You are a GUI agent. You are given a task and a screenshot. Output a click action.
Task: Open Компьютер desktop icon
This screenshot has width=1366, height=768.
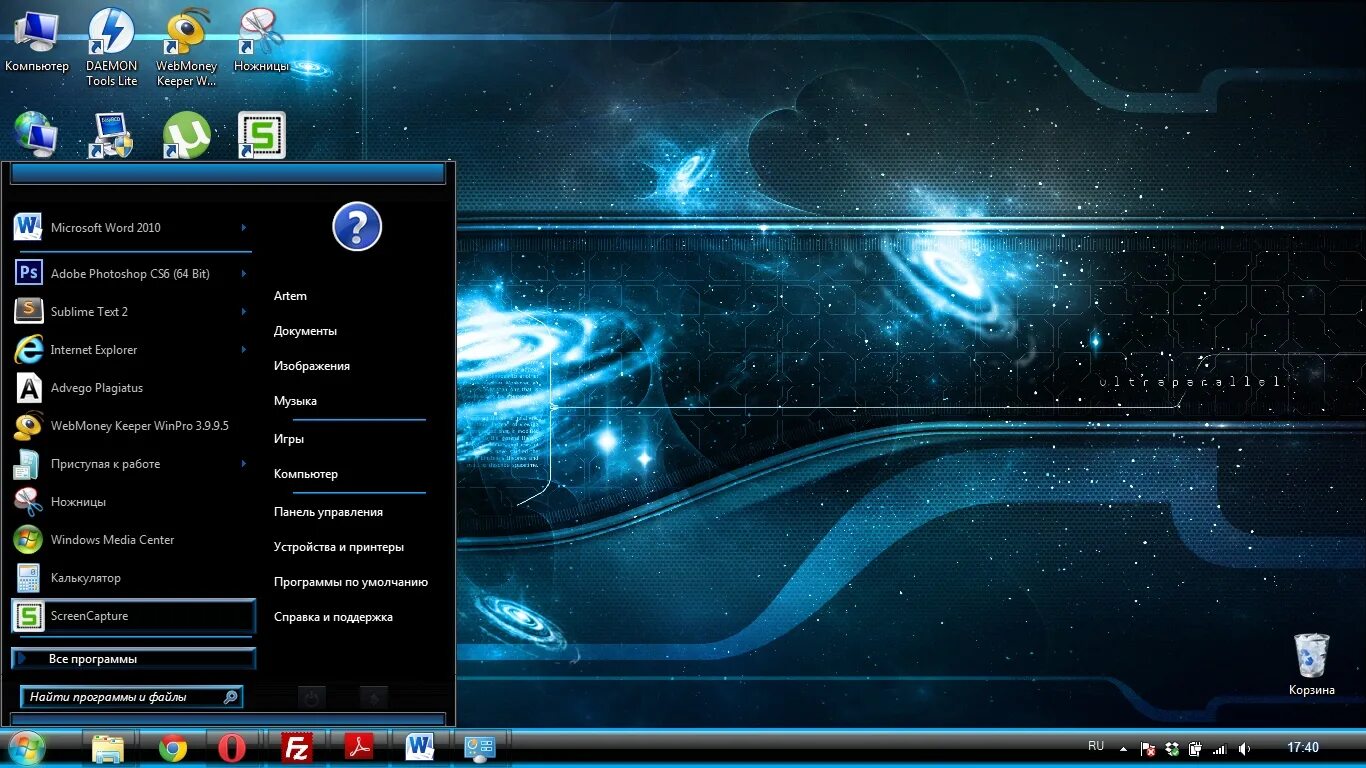(36, 42)
